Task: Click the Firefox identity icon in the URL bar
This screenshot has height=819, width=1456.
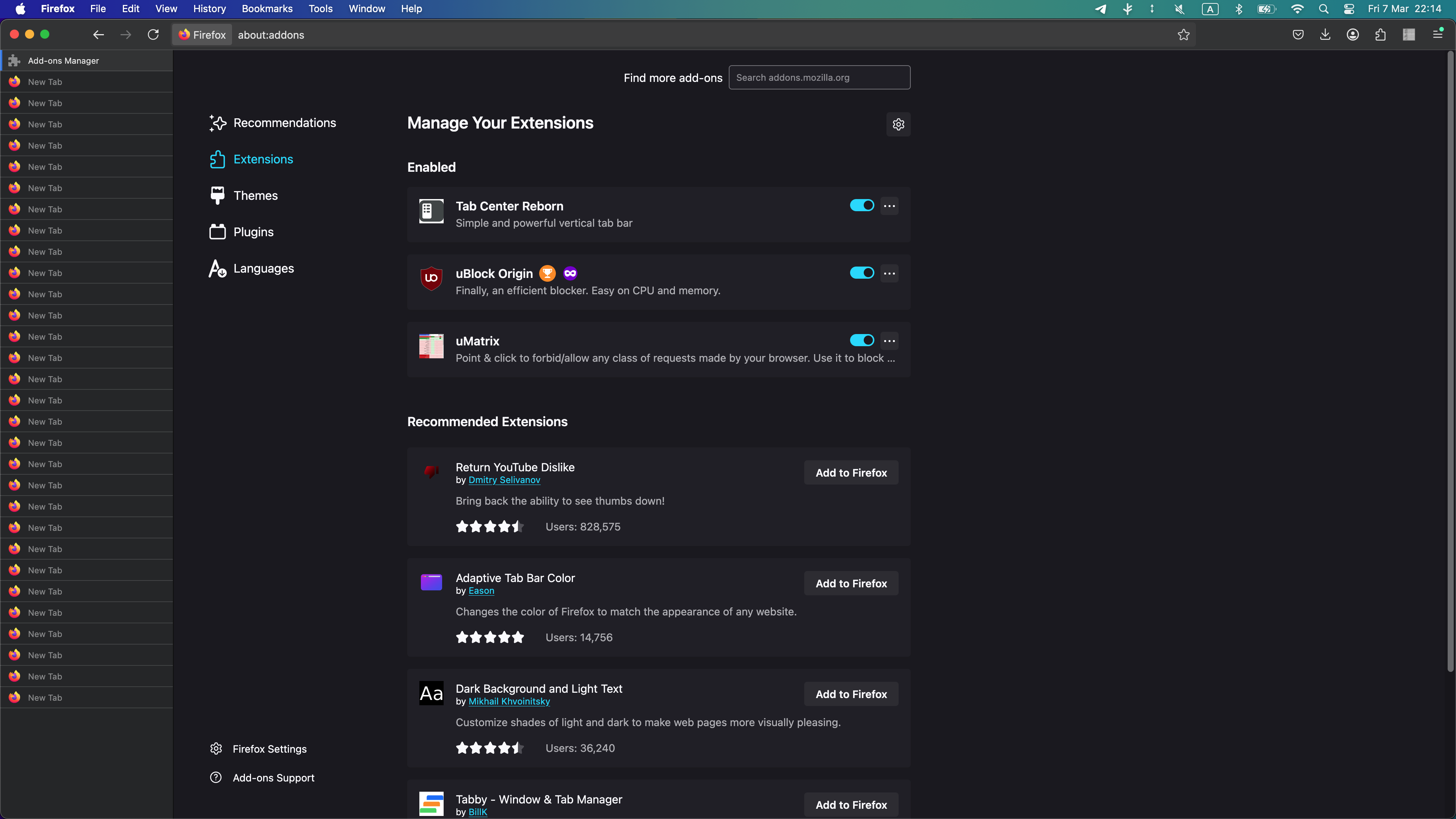Action: [202, 35]
